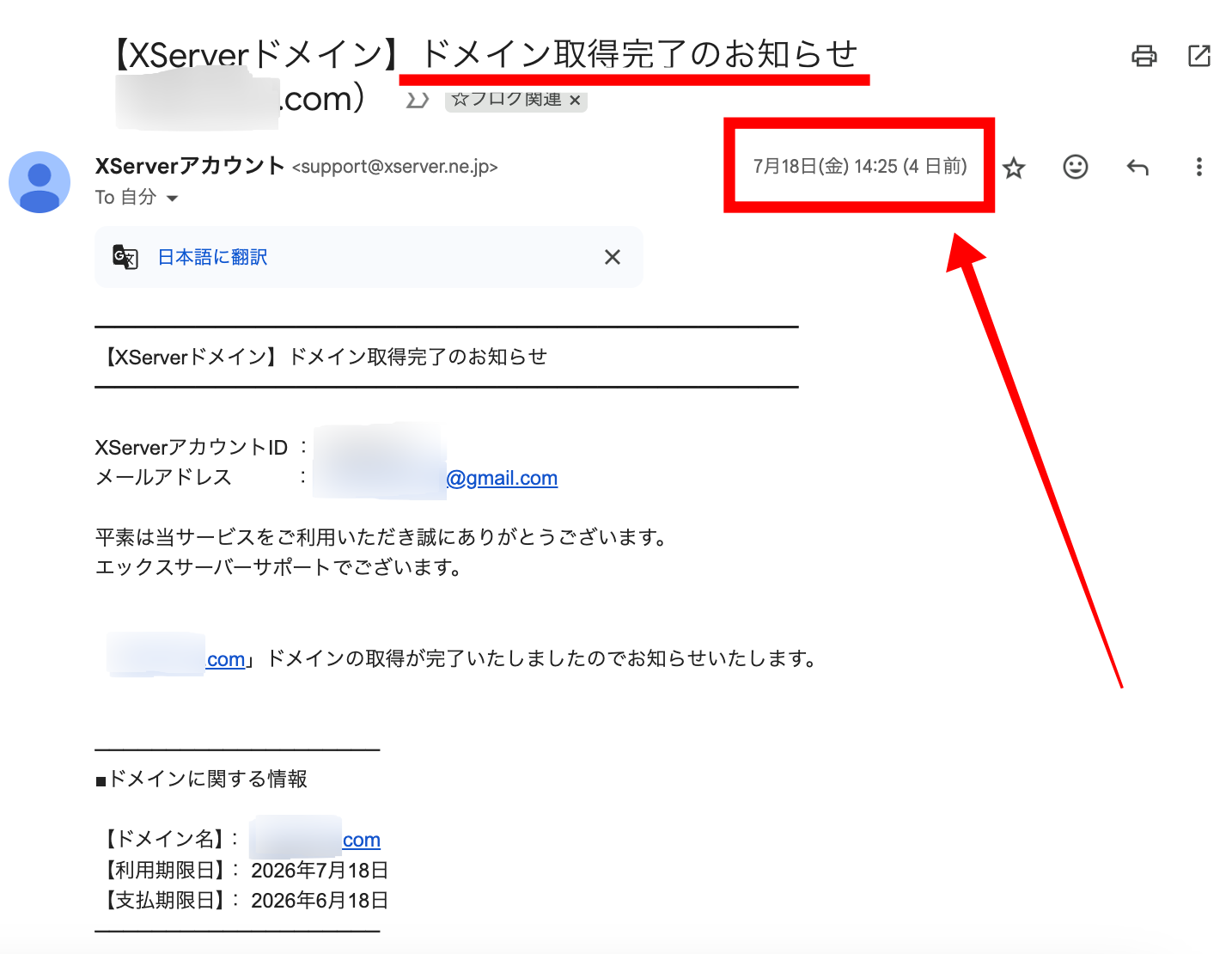The width and height of the screenshot is (1232, 954).
Task: Click the ■ドメインに関する情報 heading
Action: (202, 779)
